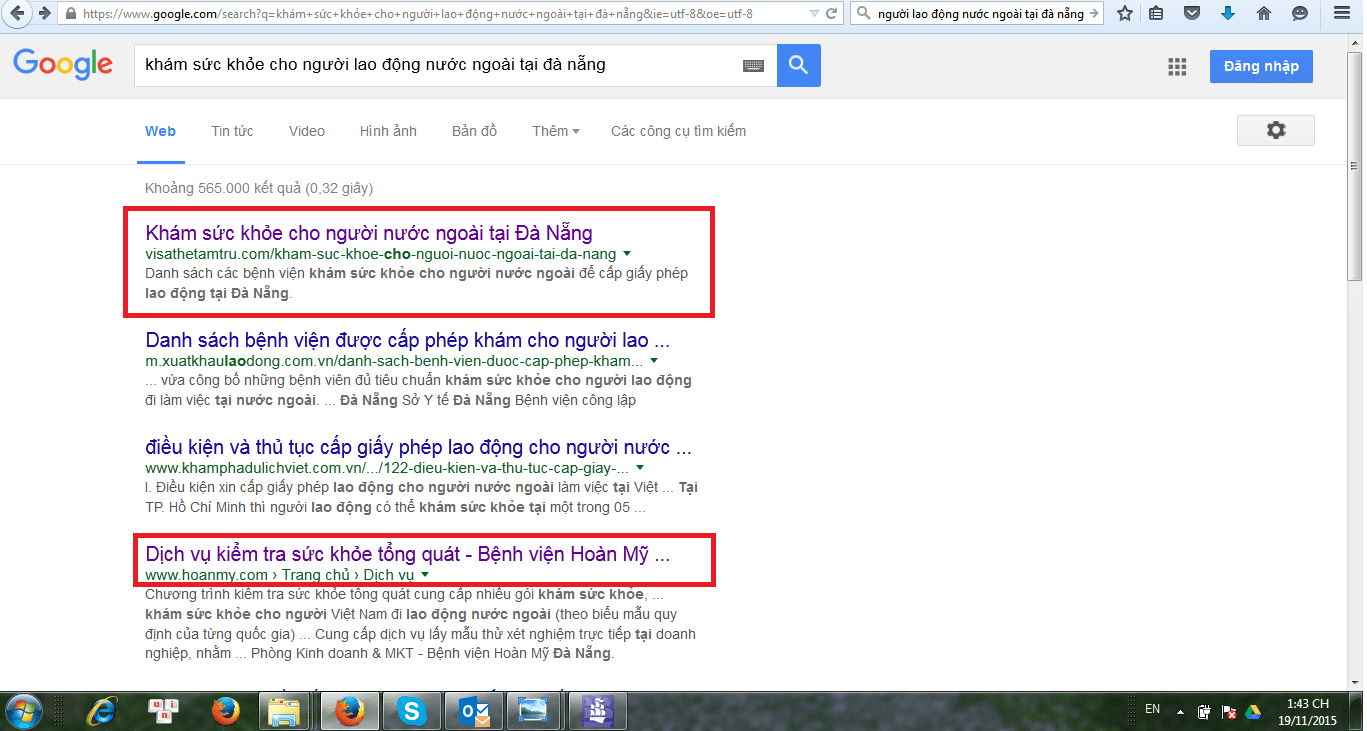Open Windows Explorer folder in taskbar

point(286,711)
